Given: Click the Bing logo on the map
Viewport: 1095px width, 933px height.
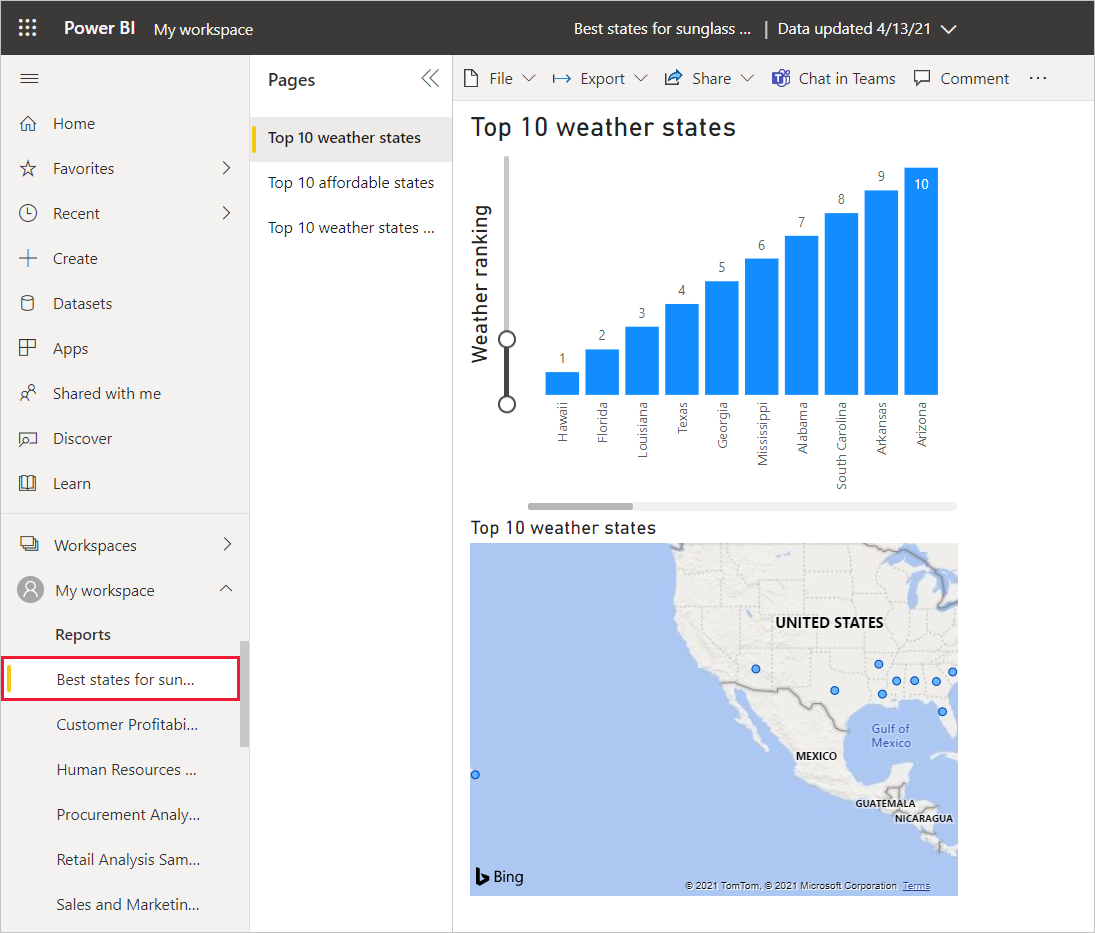Looking at the screenshot, I should (499, 876).
